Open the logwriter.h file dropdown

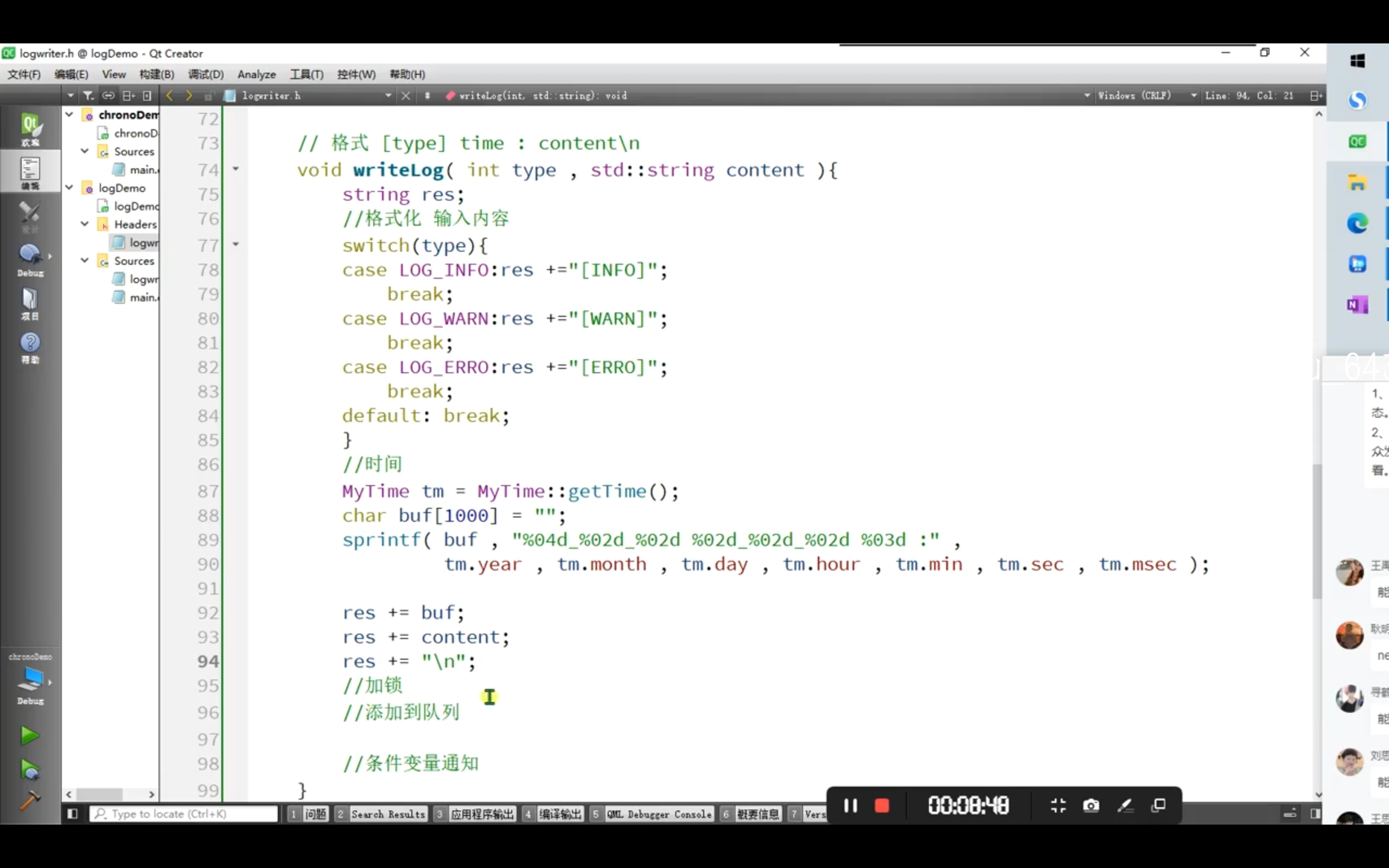pyautogui.click(x=388, y=95)
